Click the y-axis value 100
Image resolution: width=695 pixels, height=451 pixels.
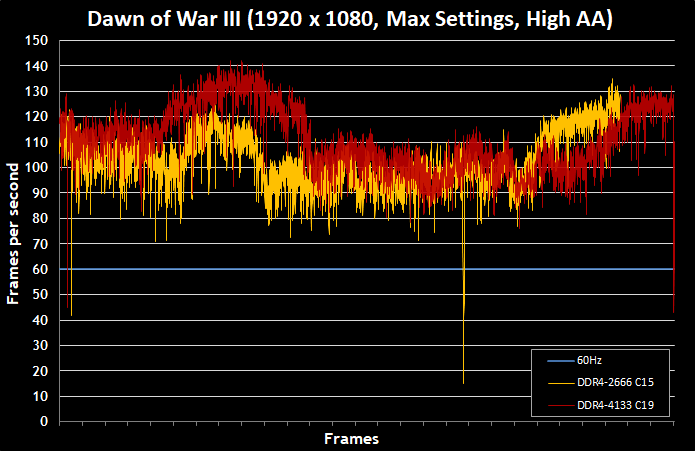tap(36, 167)
